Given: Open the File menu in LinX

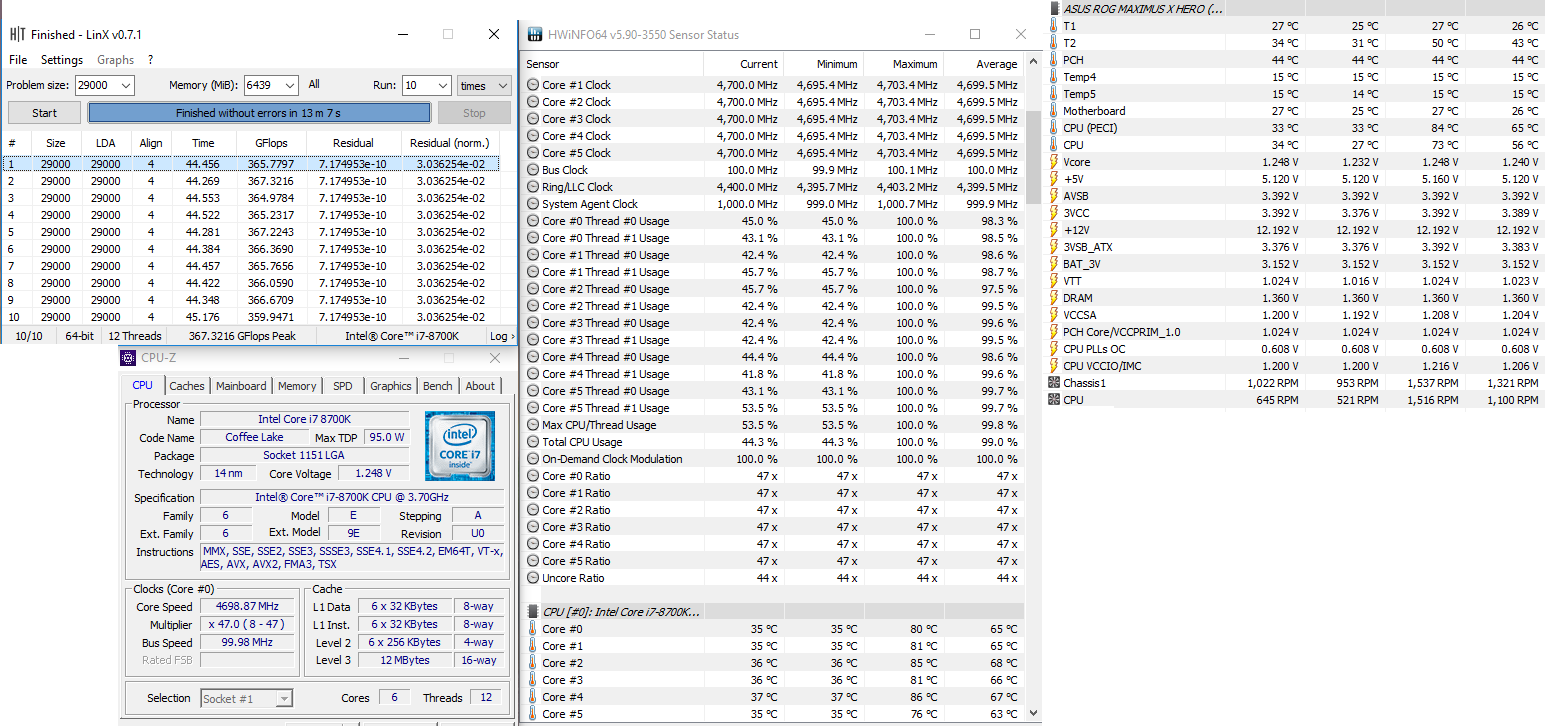Looking at the screenshot, I should [x=18, y=60].
